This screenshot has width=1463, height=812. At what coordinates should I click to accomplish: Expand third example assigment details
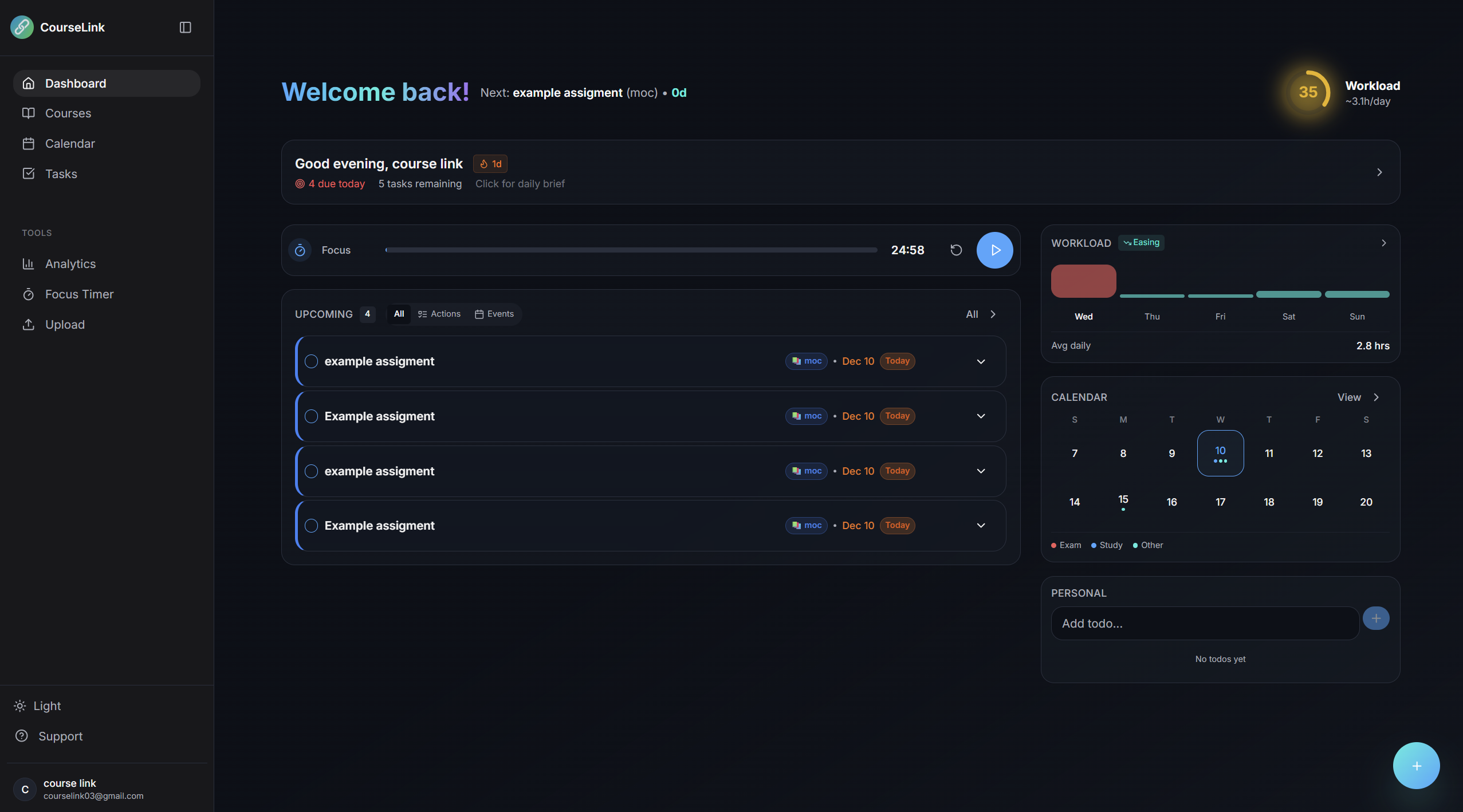click(981, 471)
